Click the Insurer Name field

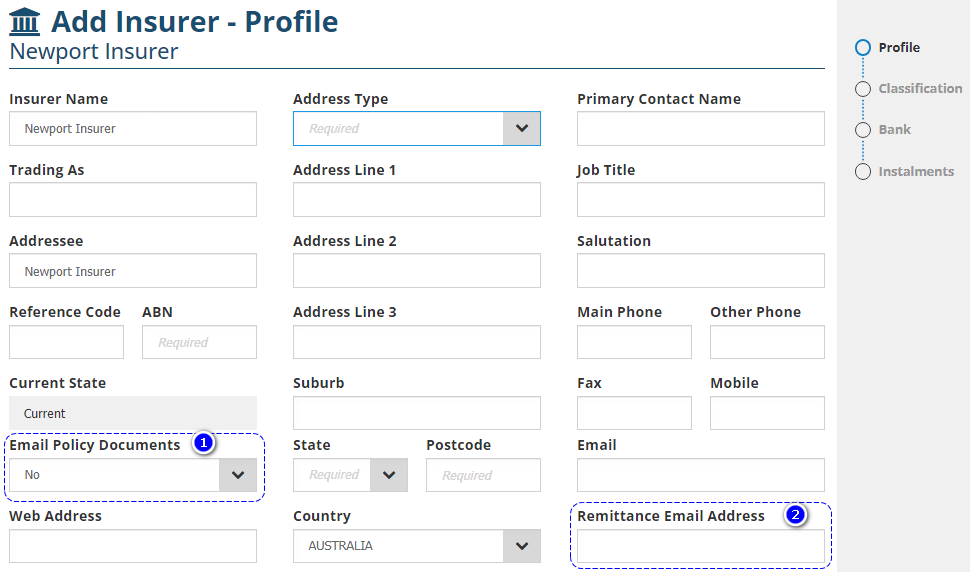pos(132,128)
